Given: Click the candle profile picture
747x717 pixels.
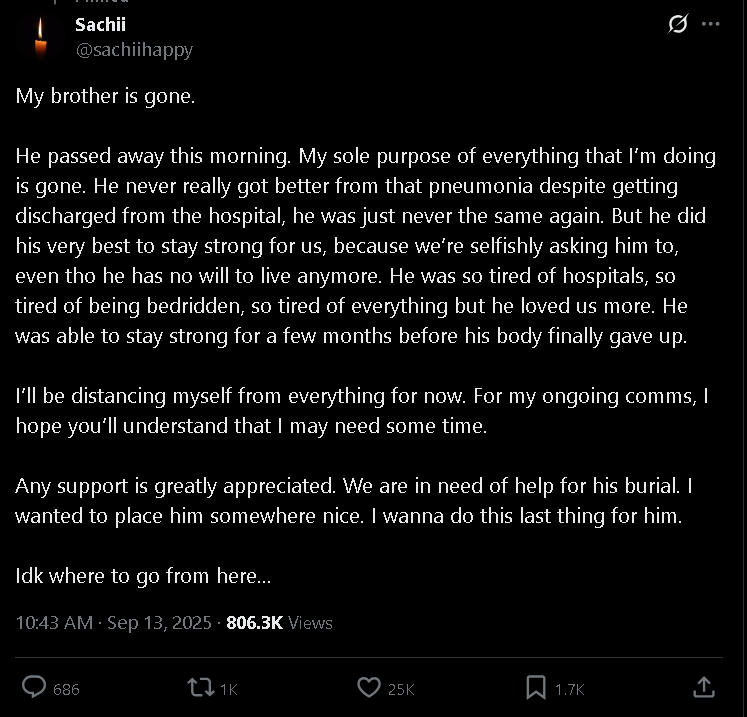Looking at the screenshot, I should point(40,37).
